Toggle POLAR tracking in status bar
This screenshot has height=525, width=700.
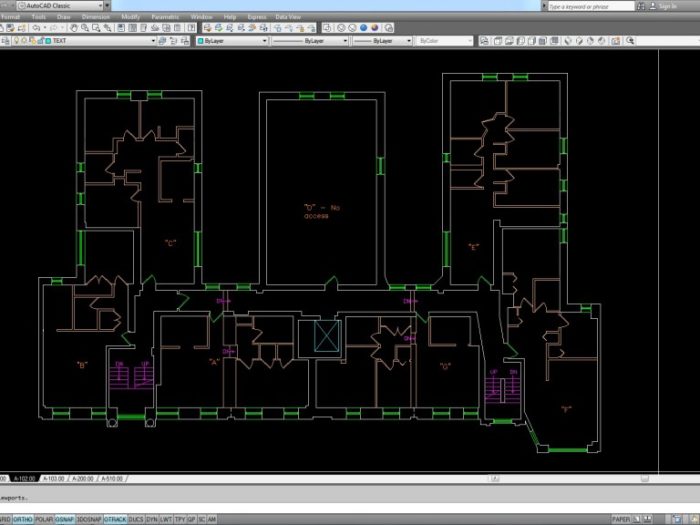(x=44, y=519)
